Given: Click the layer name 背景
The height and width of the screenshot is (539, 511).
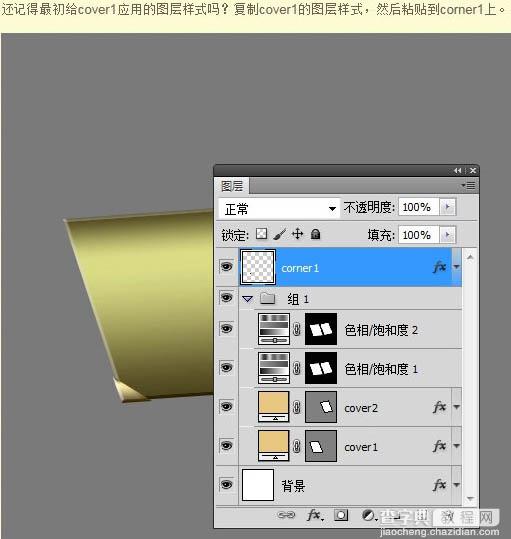Looking at the screenshot, I should 293,486.
